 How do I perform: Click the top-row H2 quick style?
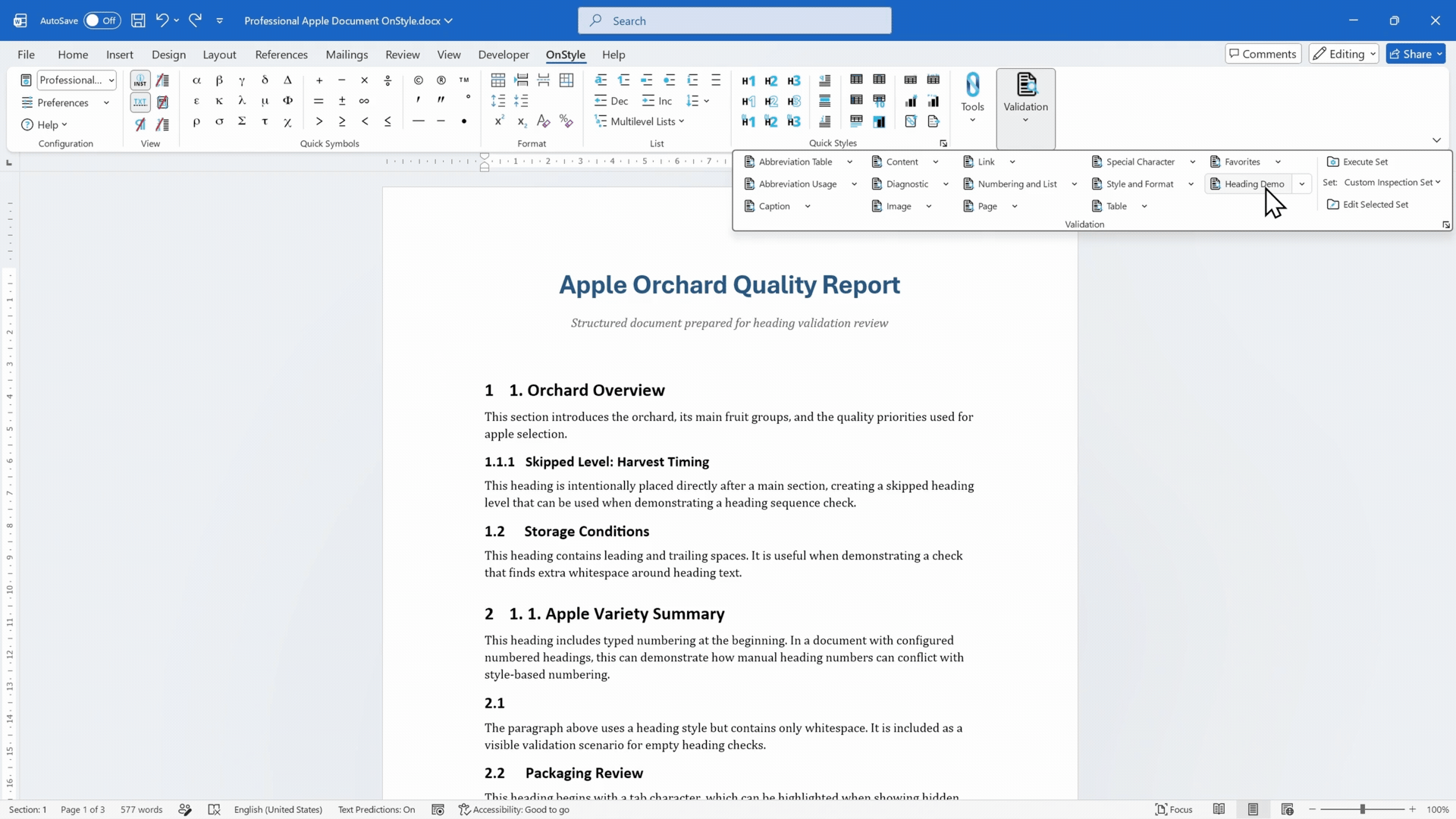click(x=771, y=80)
